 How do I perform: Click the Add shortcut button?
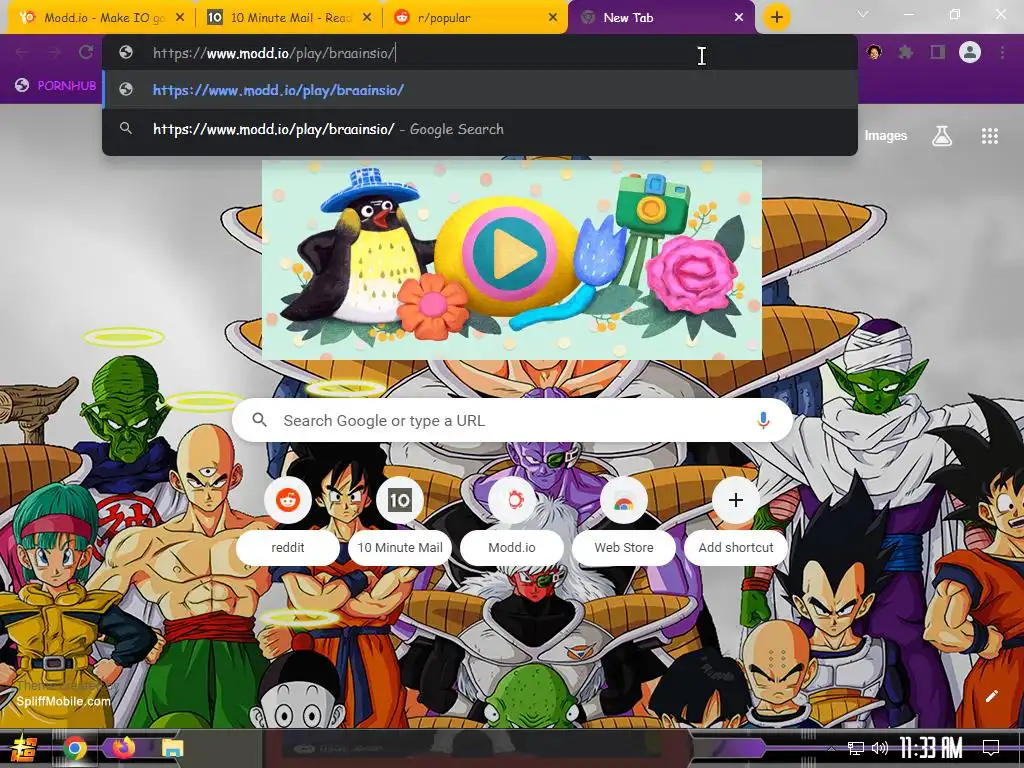tap(735, 521)
